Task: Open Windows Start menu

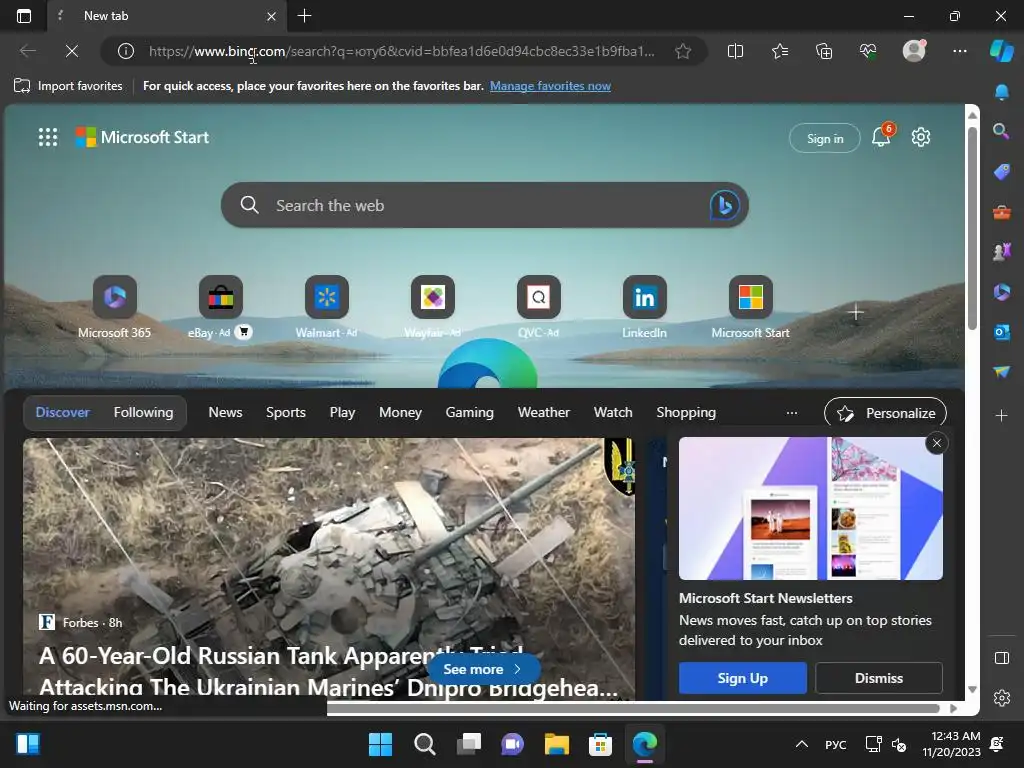Action: pos(380,744)
